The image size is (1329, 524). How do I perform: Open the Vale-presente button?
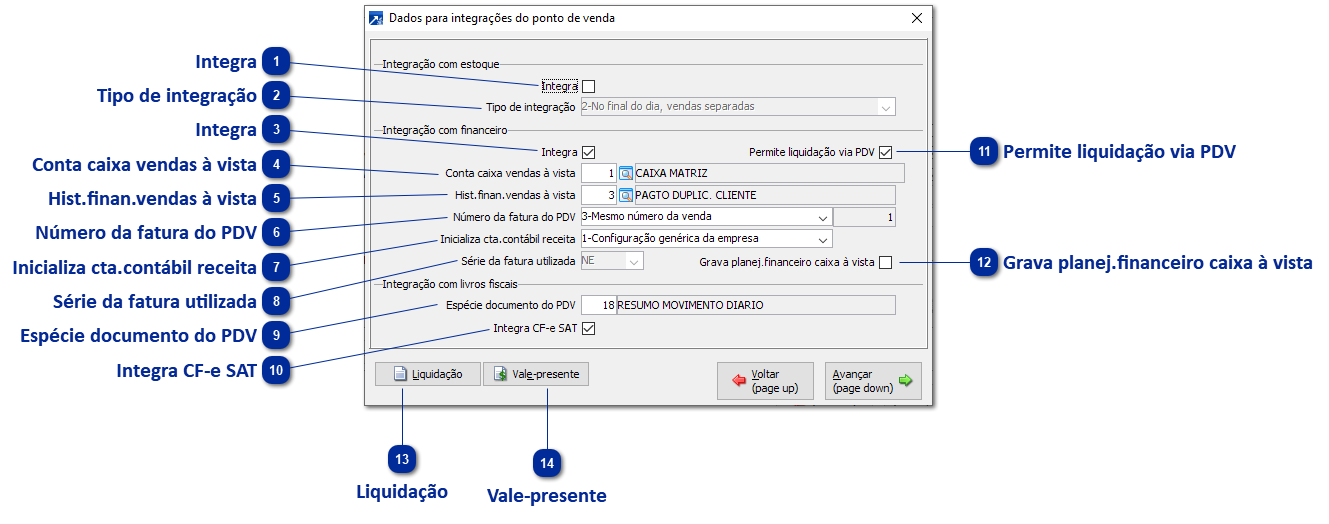click(536, 374)
